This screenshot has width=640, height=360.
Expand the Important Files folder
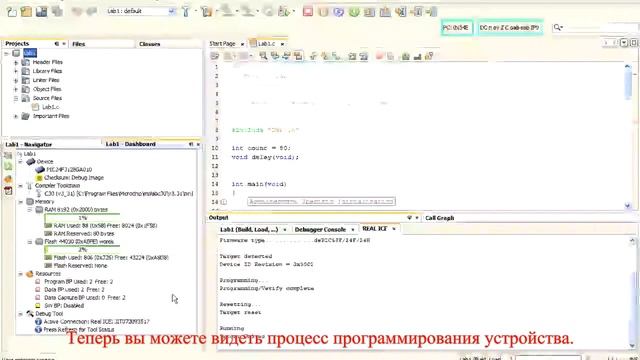16,116
